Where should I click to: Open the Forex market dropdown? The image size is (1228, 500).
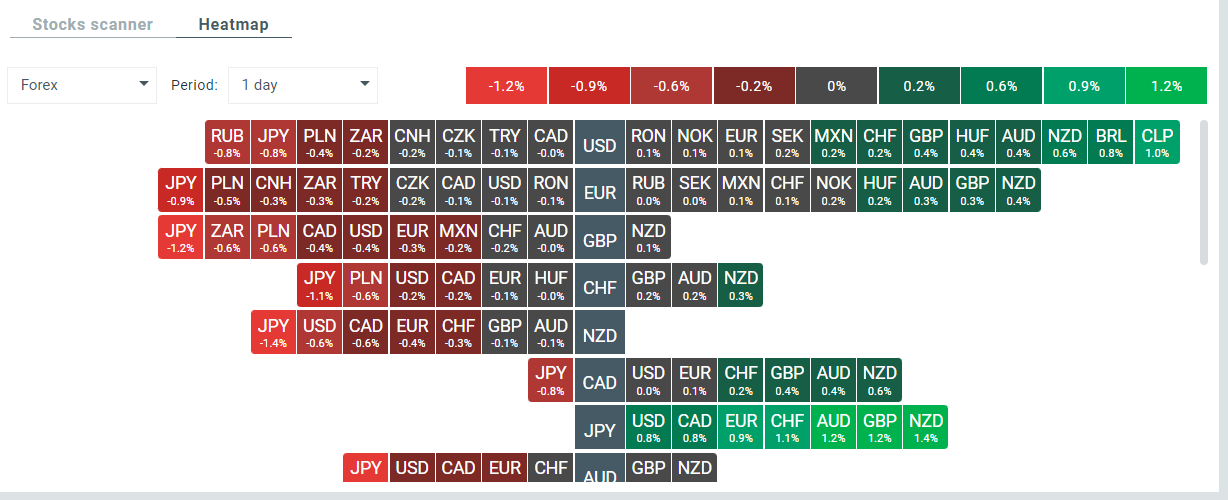(x=82, y=85)
